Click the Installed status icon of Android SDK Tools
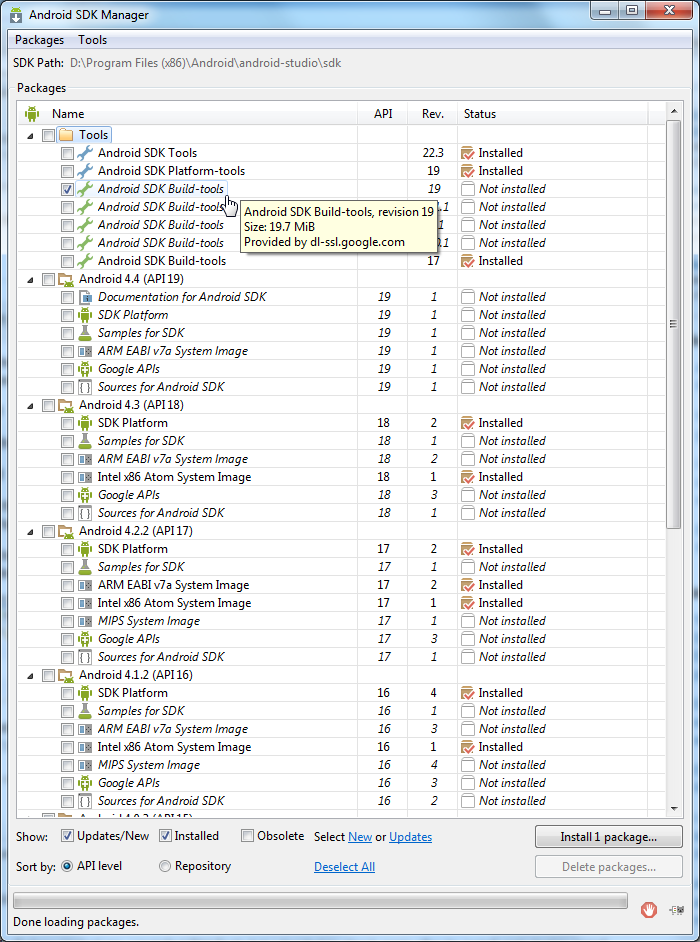The image size is (700, 942). click(467, 153)
